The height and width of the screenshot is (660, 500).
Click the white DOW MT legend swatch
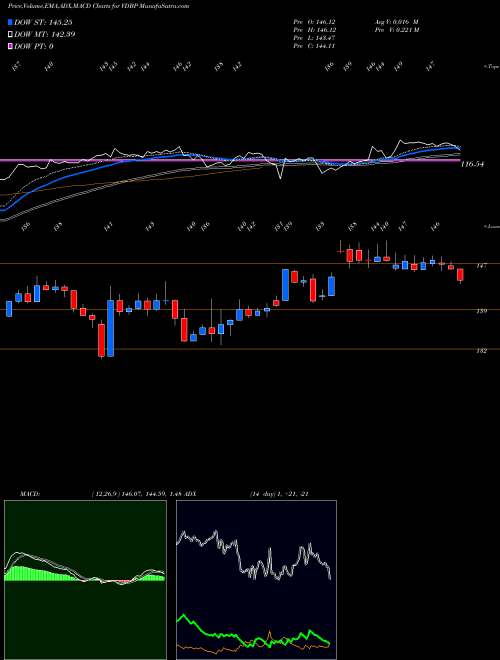coord(10,34)
